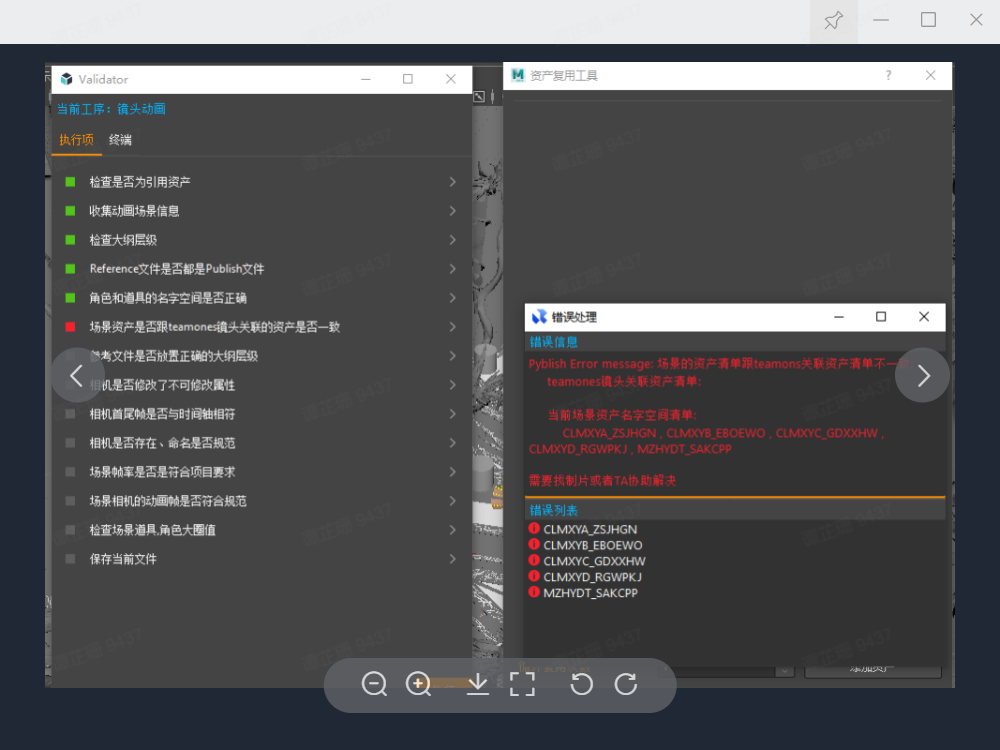This screenshot has height=750, width=1000.
Task: Click green status box for 检查大纲层级
Action: (x=70, y=240)
